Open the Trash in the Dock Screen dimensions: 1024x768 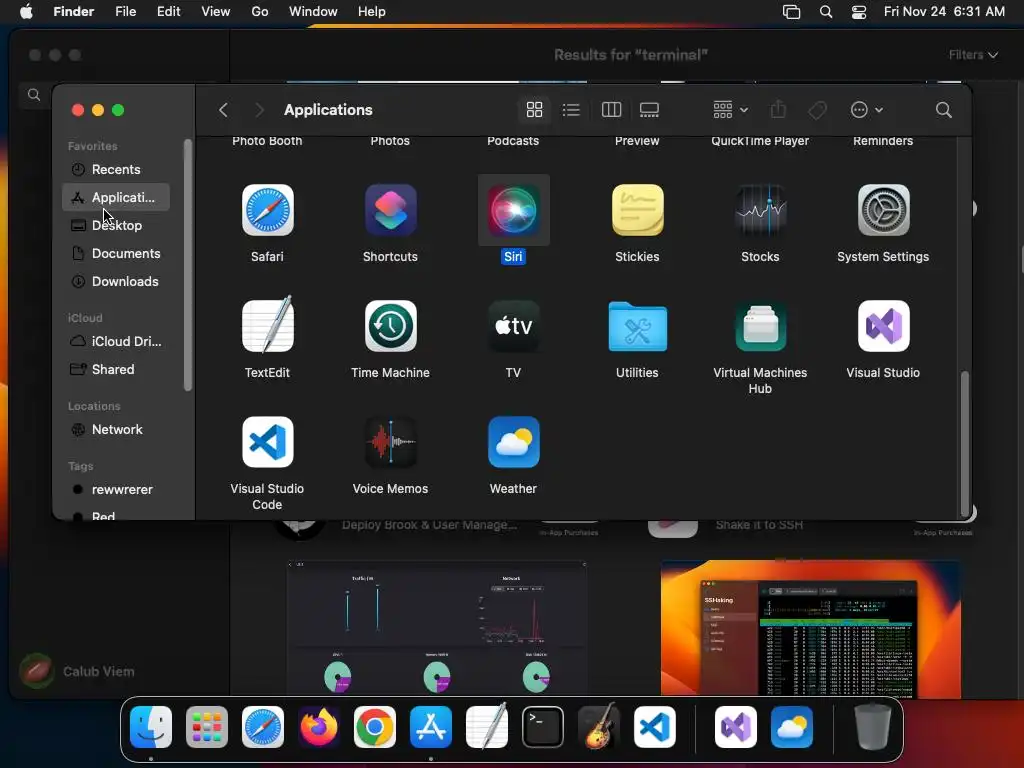point(872,727)
